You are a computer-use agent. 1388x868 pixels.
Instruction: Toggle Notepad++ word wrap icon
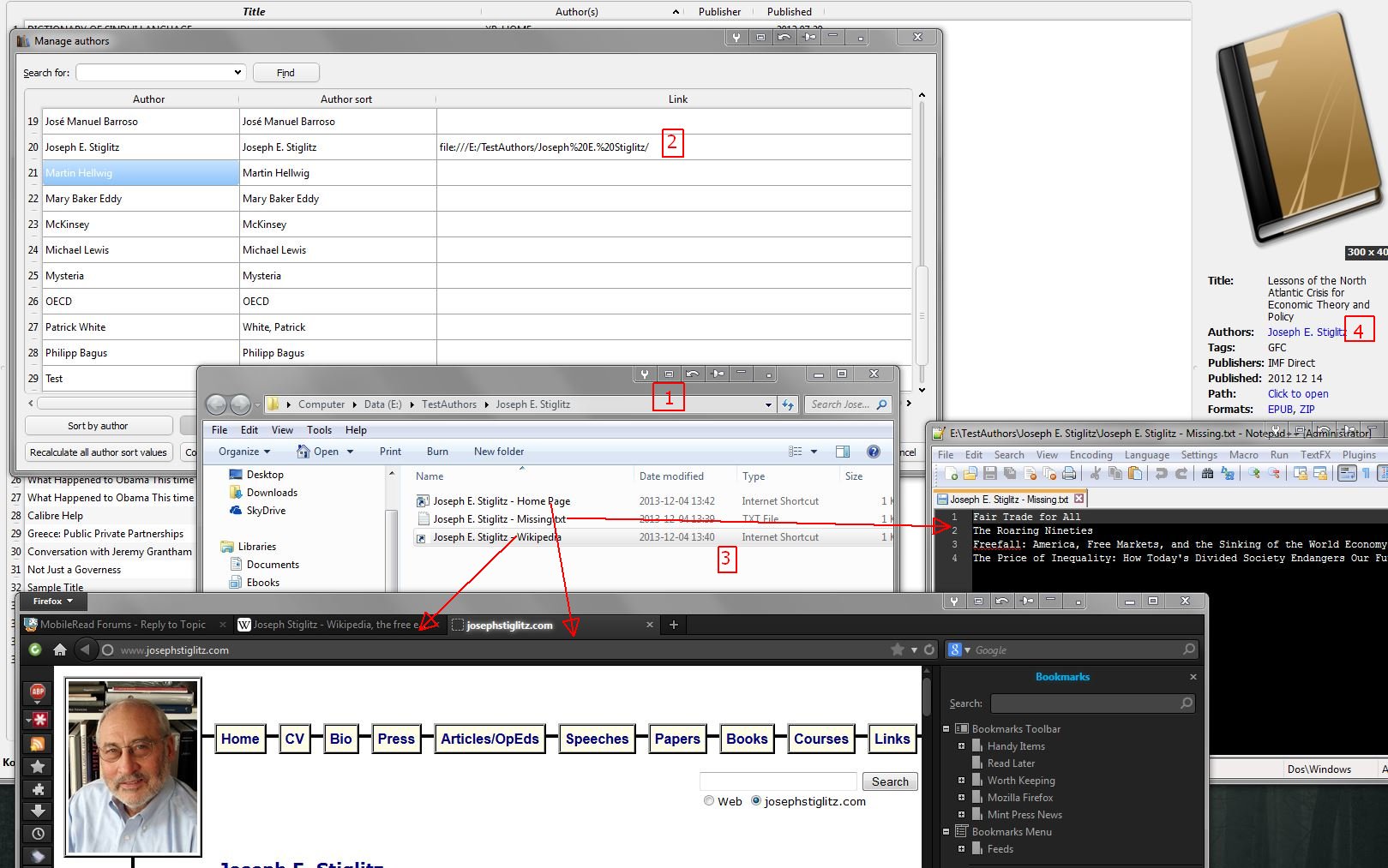(x=1347, y=473)
